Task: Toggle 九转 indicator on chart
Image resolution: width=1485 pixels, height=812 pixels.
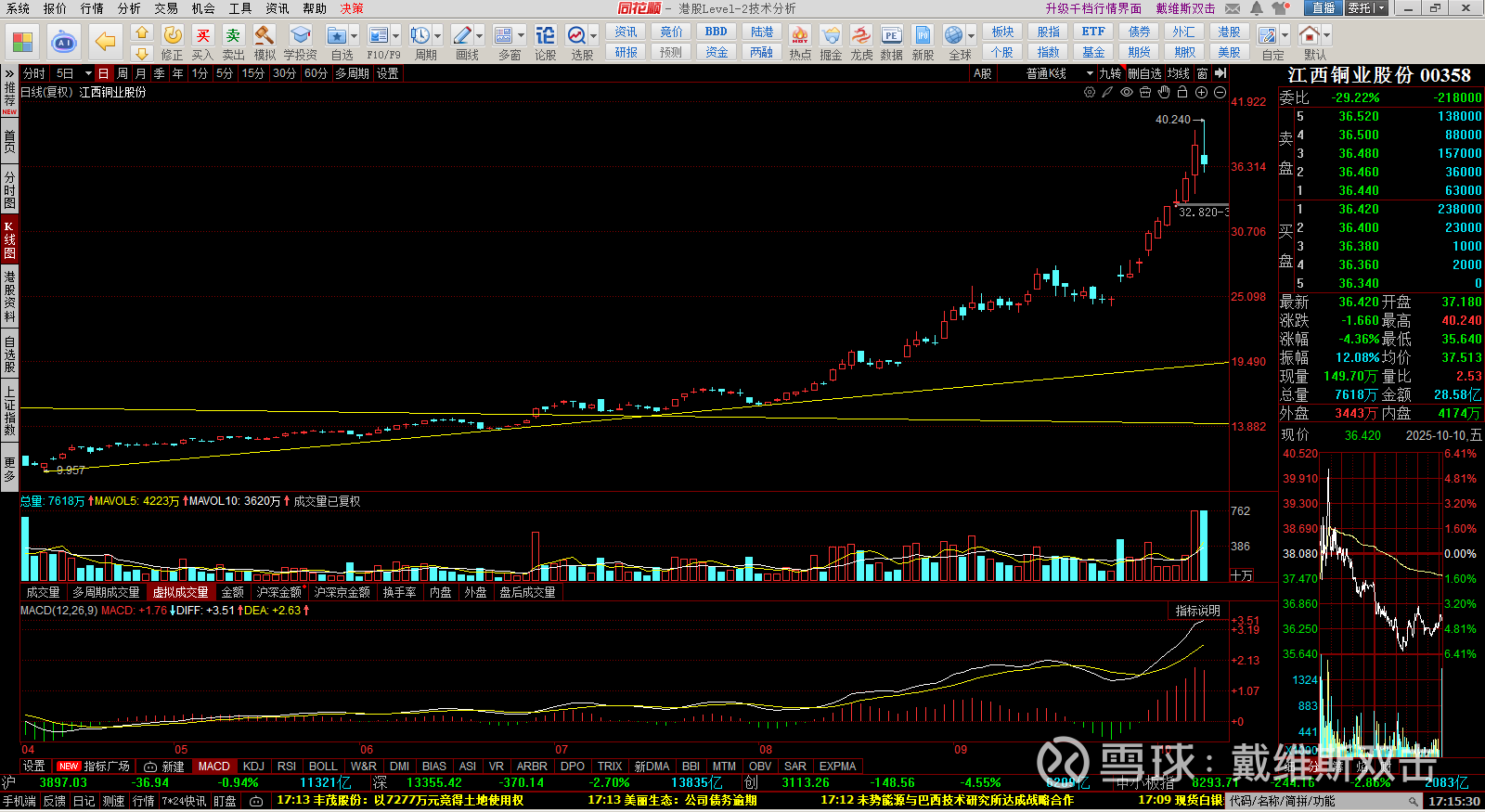Action: (x=1110, y=73)
